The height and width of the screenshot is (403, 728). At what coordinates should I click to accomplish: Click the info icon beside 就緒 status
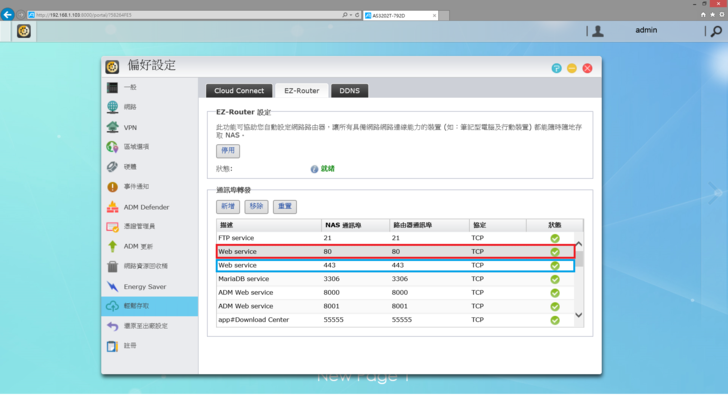point(314,169)
